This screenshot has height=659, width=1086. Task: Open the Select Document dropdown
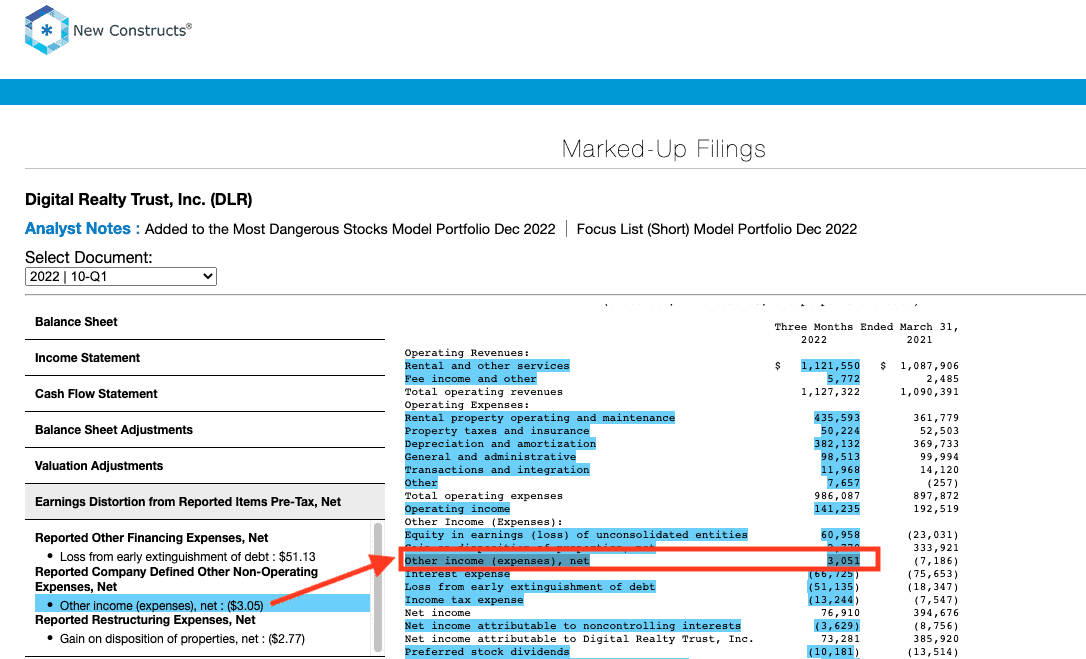[121, 276]
